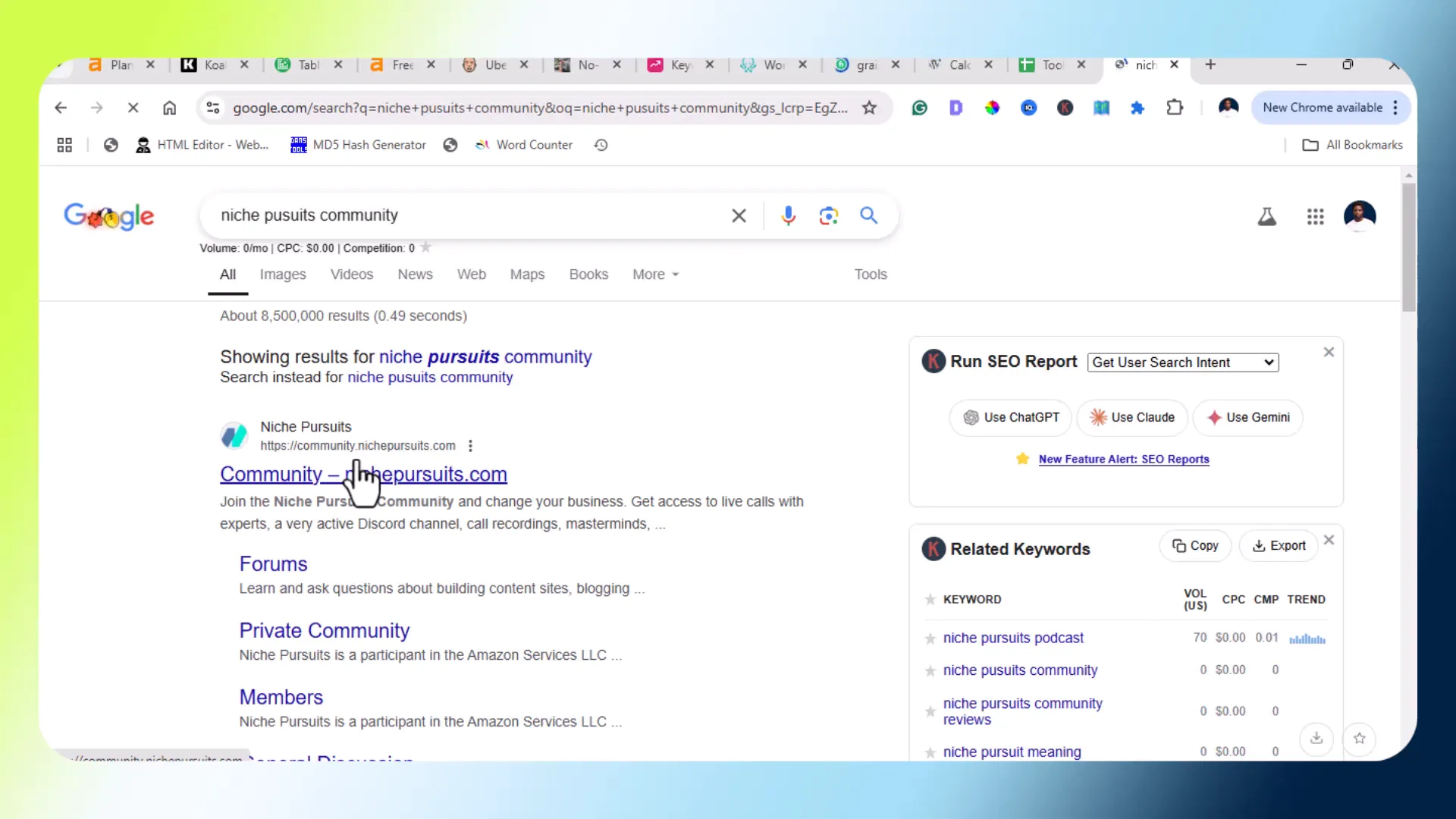The height and width of the screenshot is (819, 1456).
Task: Open the New Feature Alert SEO Reports link
Action: coord(1124,459)
